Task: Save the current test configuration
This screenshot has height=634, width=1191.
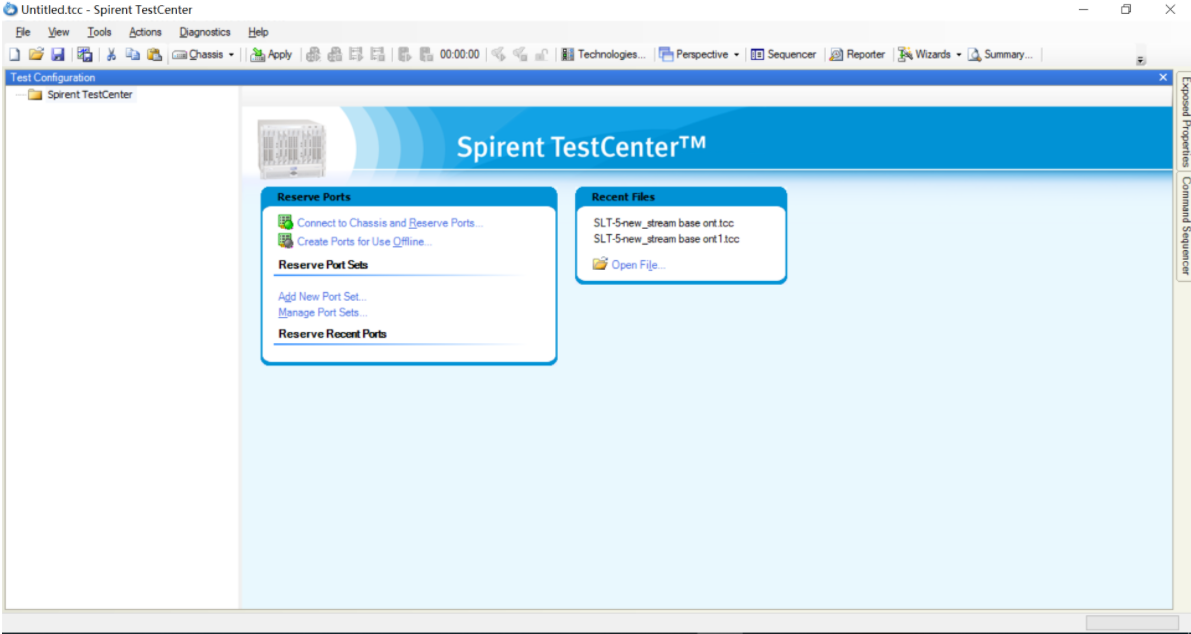Action: [x=58, y=54]
